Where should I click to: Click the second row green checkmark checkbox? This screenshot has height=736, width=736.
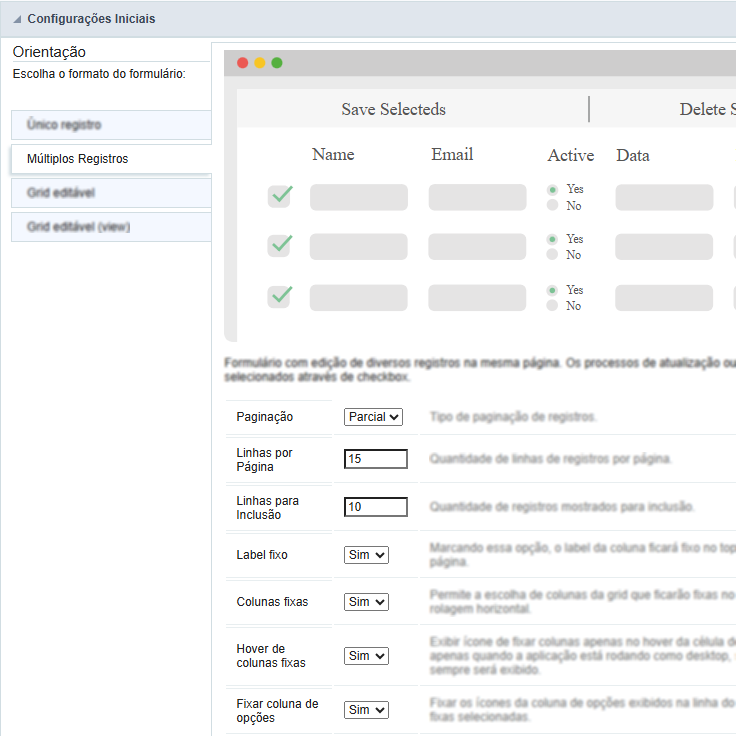281,245
